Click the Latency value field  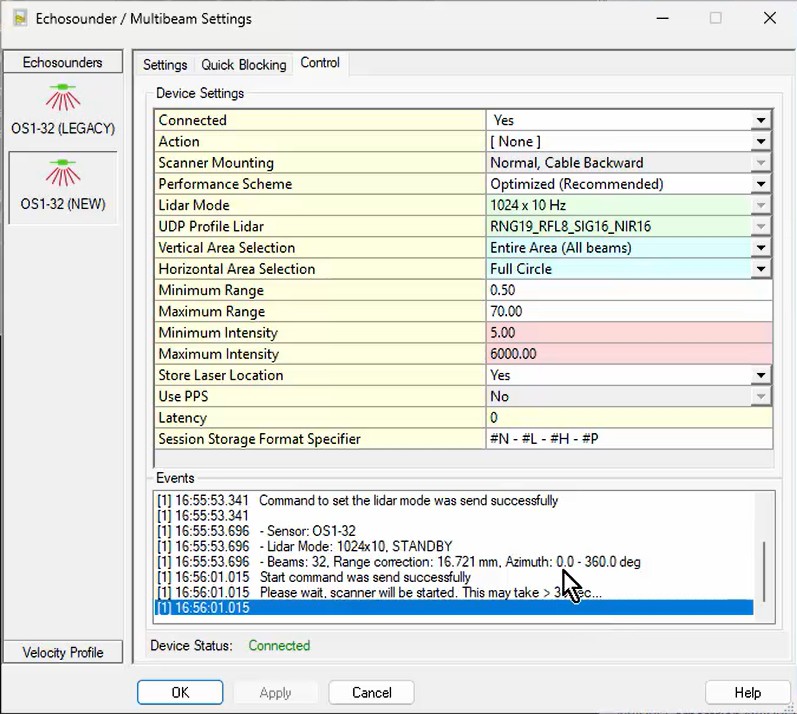click(629, 418)
